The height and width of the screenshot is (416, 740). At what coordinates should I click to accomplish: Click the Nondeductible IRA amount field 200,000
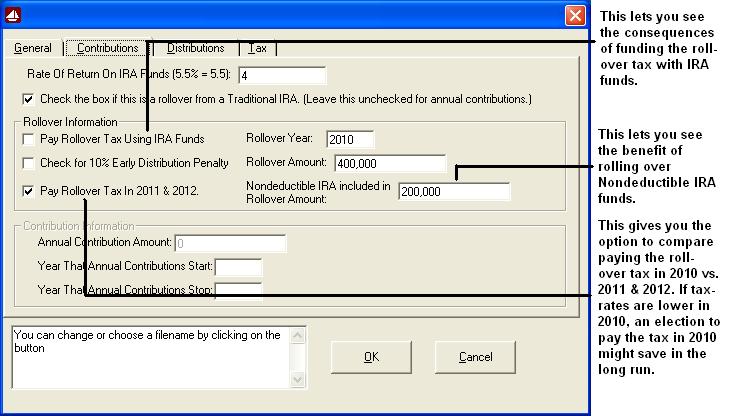pos(454,191)
